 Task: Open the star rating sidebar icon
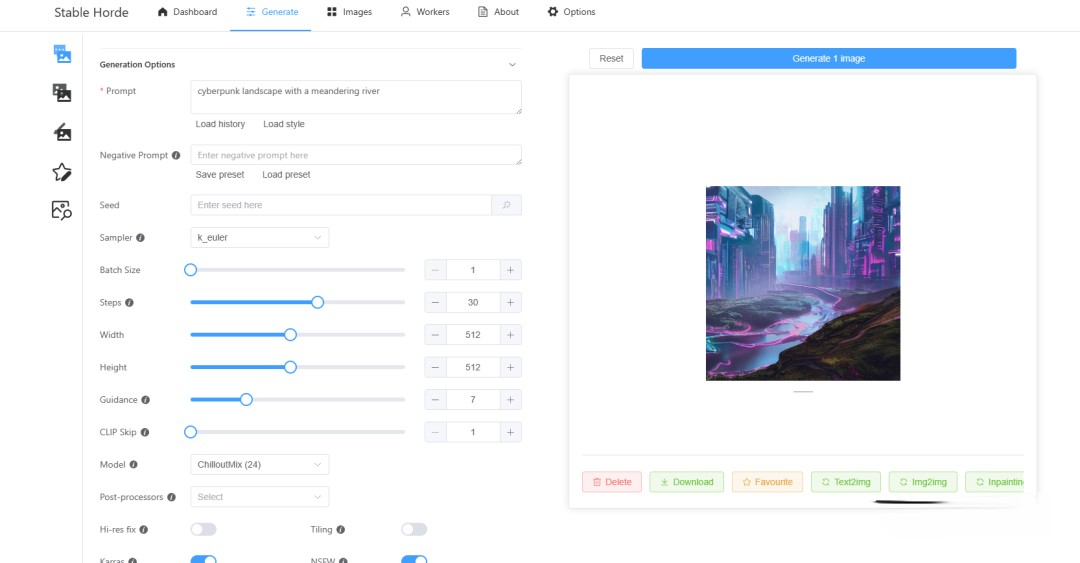coord(62,172)
